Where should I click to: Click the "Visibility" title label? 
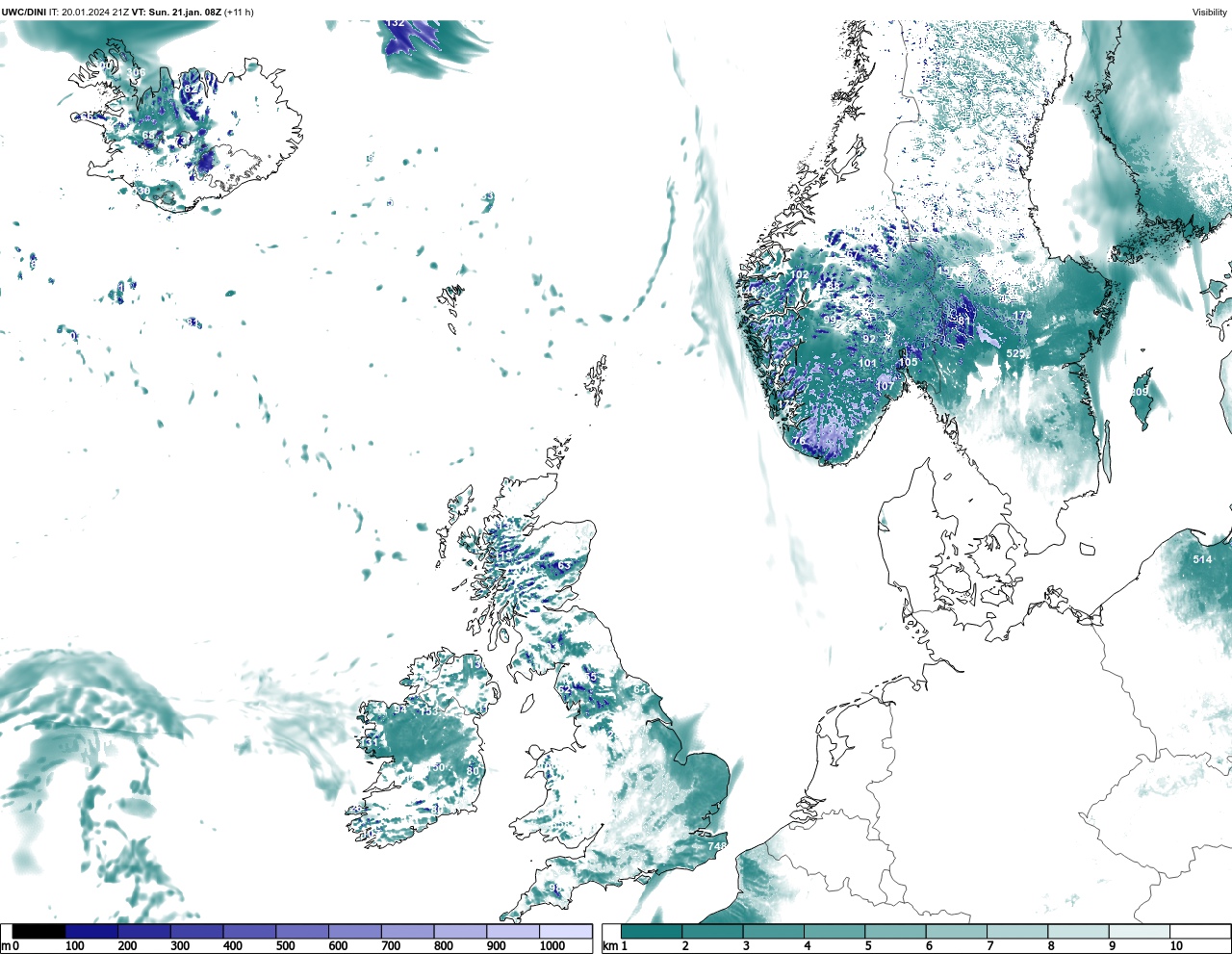pyautogui.click(x=1210, y=13)
